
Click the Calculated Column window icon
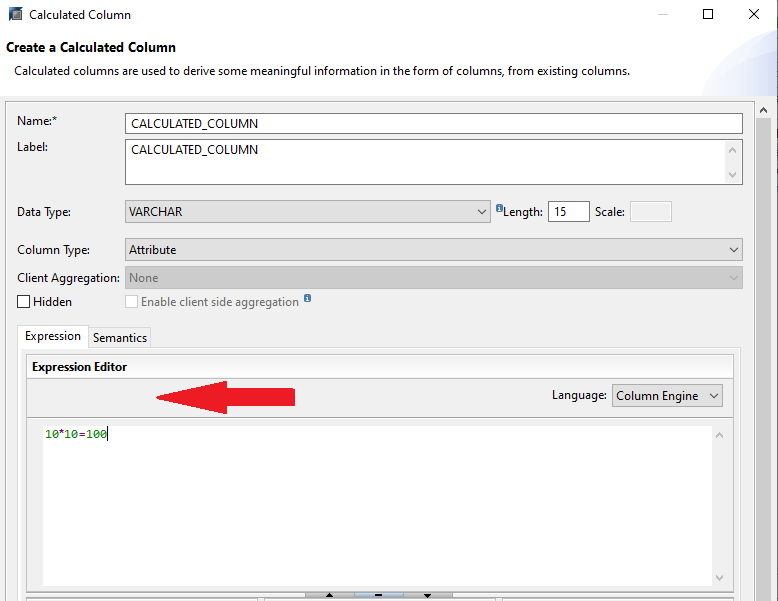[15, 14]
